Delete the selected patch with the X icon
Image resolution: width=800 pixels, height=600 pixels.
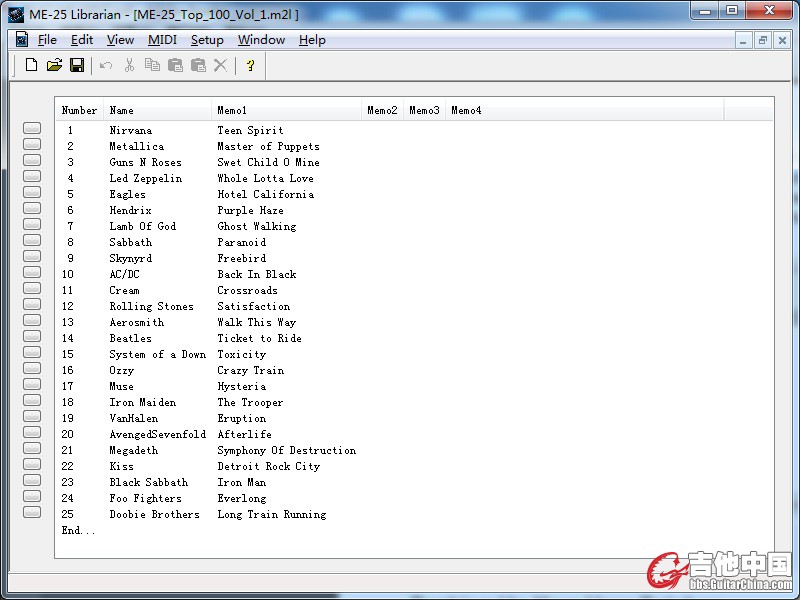[x=220, y=65]
